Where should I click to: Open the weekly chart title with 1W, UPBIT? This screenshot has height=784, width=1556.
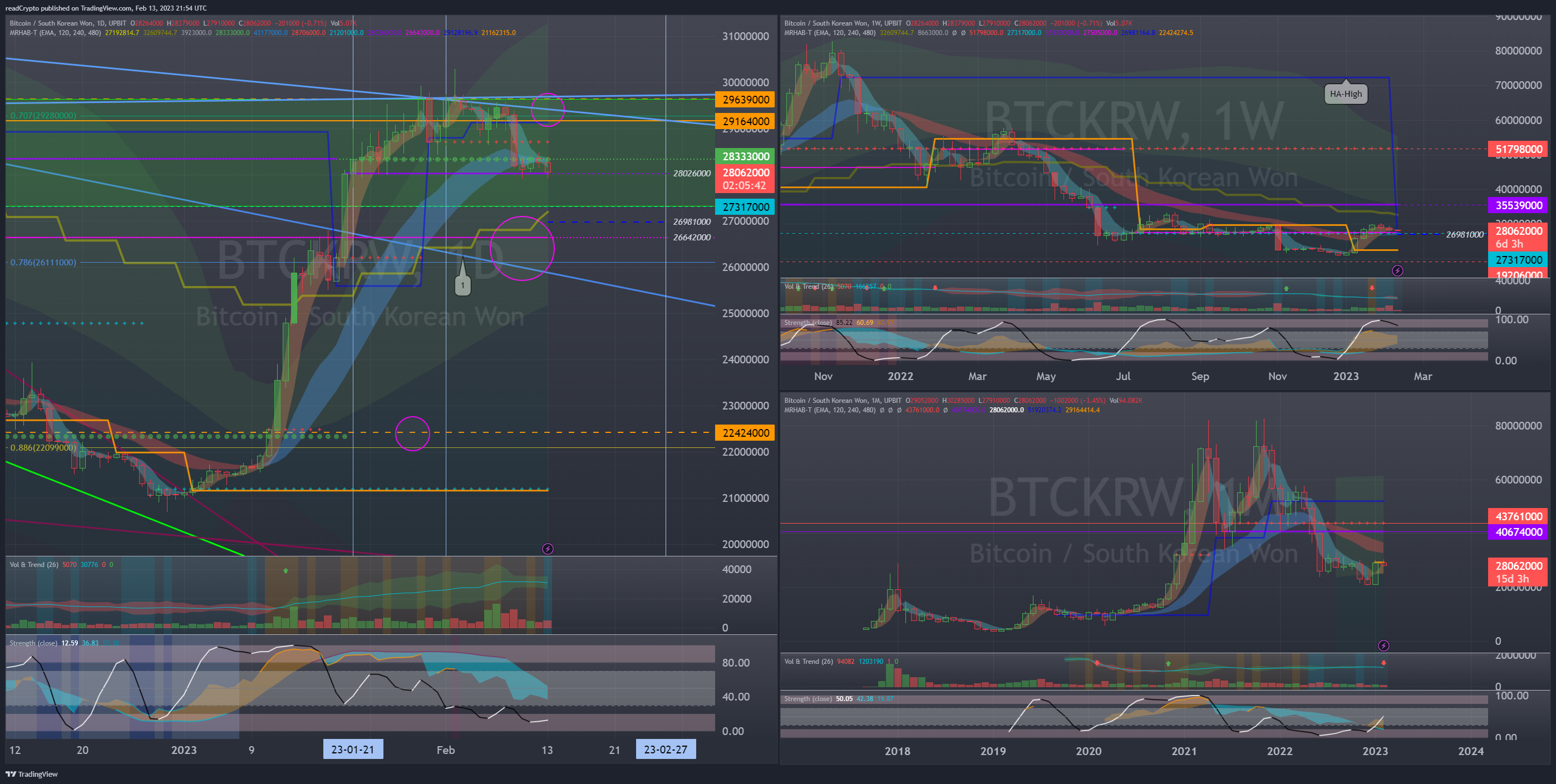point(843,23)
